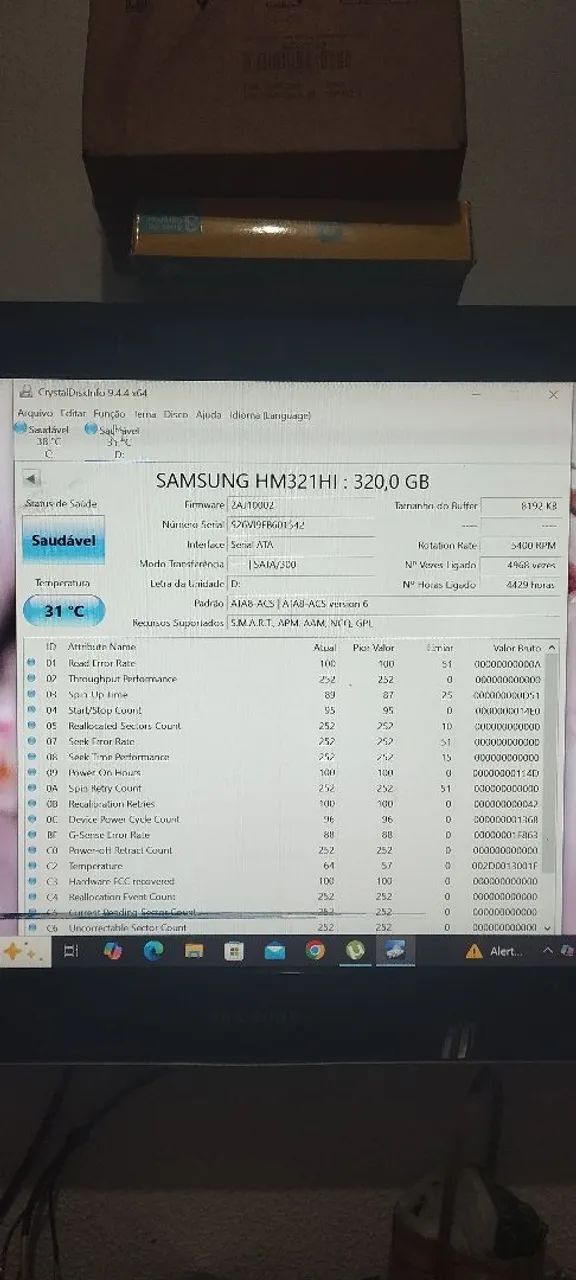Click the Attribute Name column header
The width and height of the screenshot is (576, 1280).
coord(101,647)
